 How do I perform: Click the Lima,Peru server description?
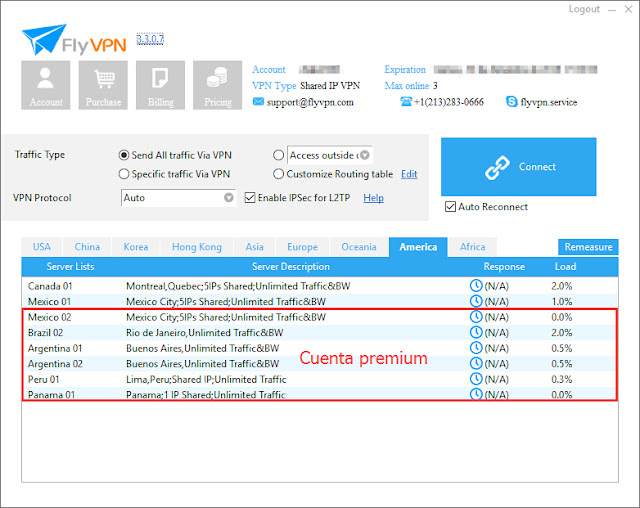206,379
